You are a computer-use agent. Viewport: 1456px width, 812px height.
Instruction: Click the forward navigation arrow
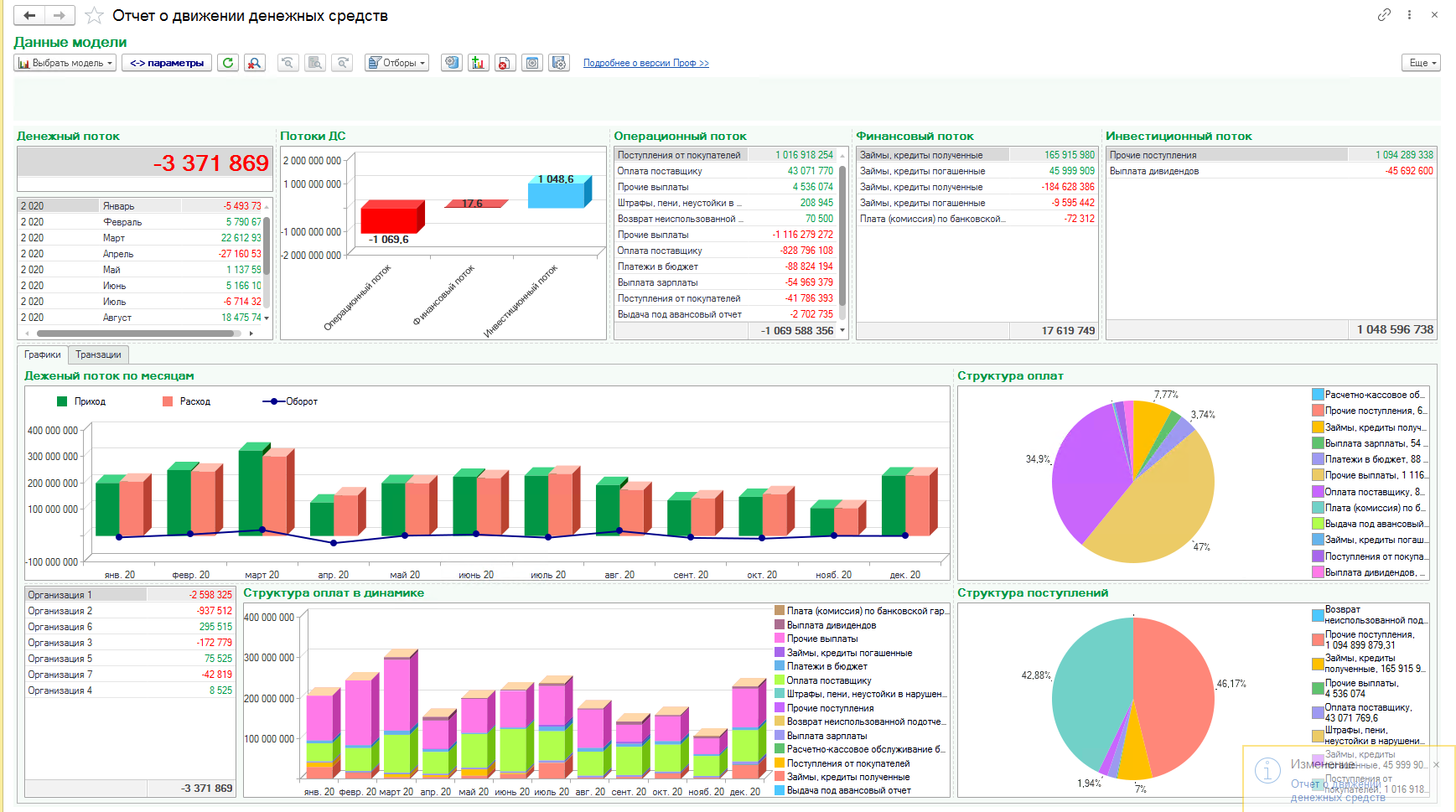coord(60,15)
